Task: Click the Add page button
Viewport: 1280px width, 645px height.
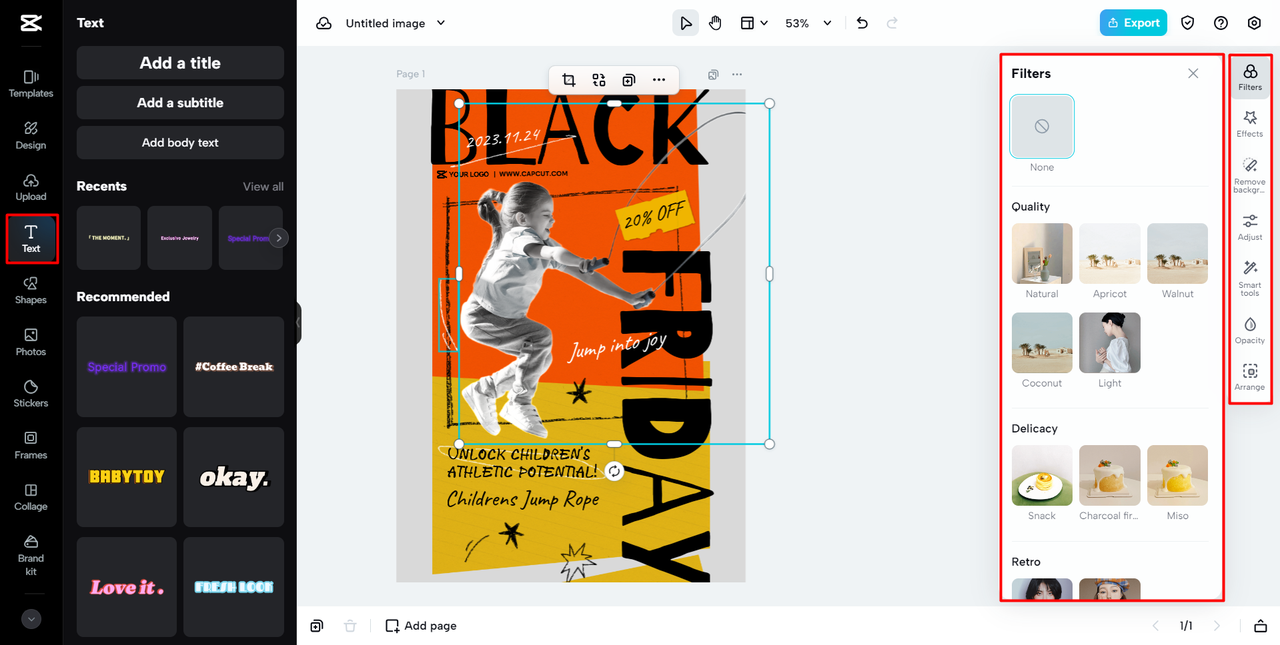Action: [x=421, y=626]
